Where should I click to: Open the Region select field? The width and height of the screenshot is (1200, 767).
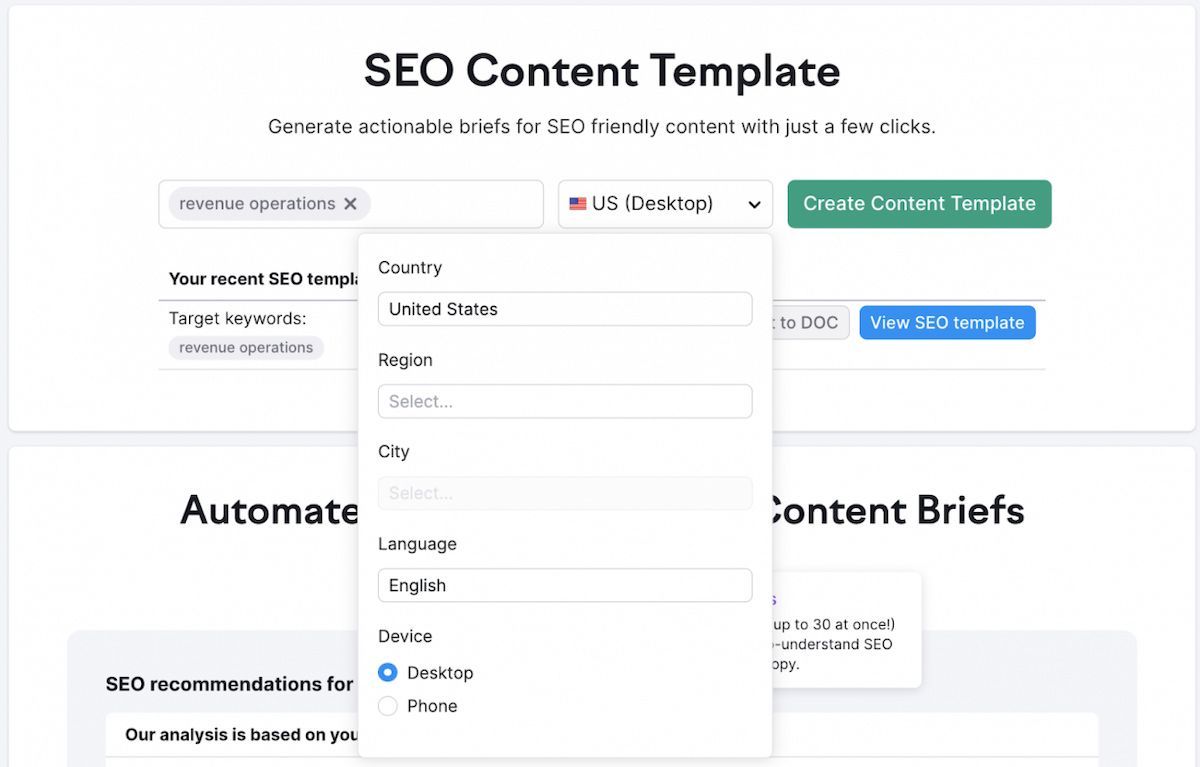[x=565, y=401]
